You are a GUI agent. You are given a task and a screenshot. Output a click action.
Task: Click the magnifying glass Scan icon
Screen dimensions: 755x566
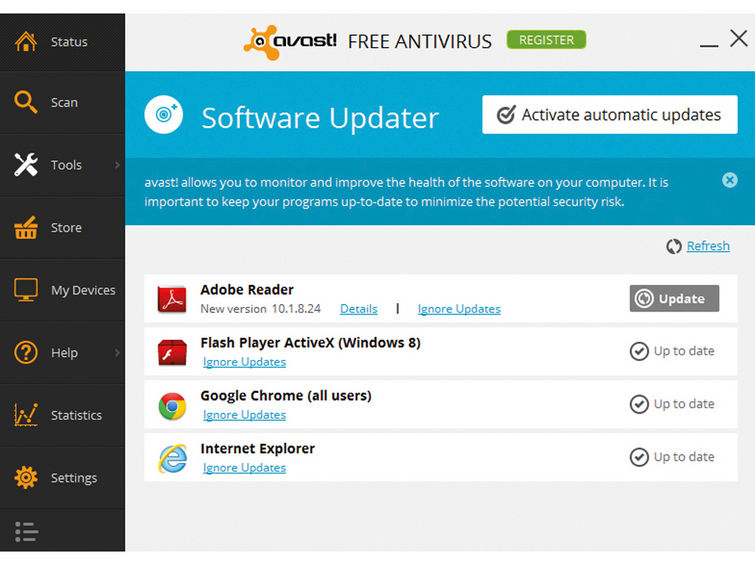26,102
